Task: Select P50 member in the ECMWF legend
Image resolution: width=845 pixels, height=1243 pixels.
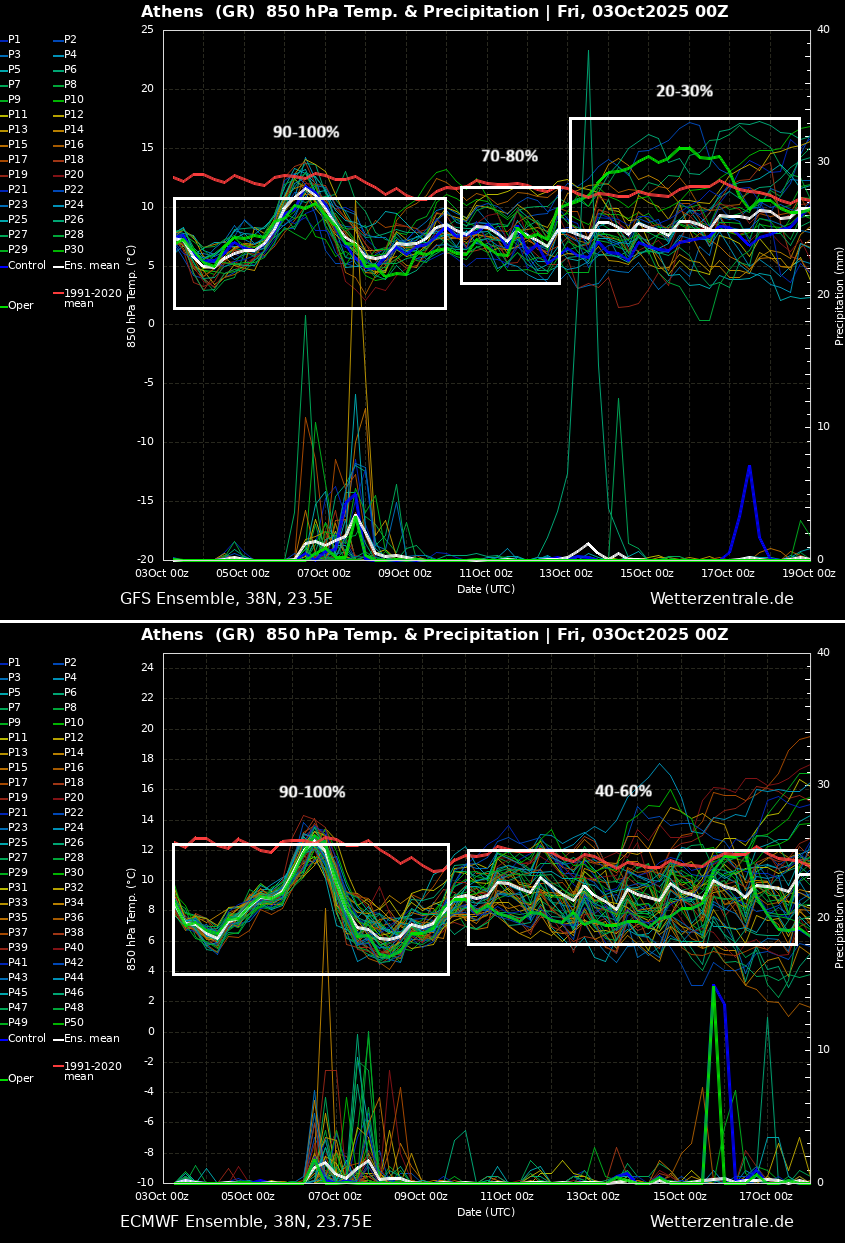Action: (x=73, y=1023)
